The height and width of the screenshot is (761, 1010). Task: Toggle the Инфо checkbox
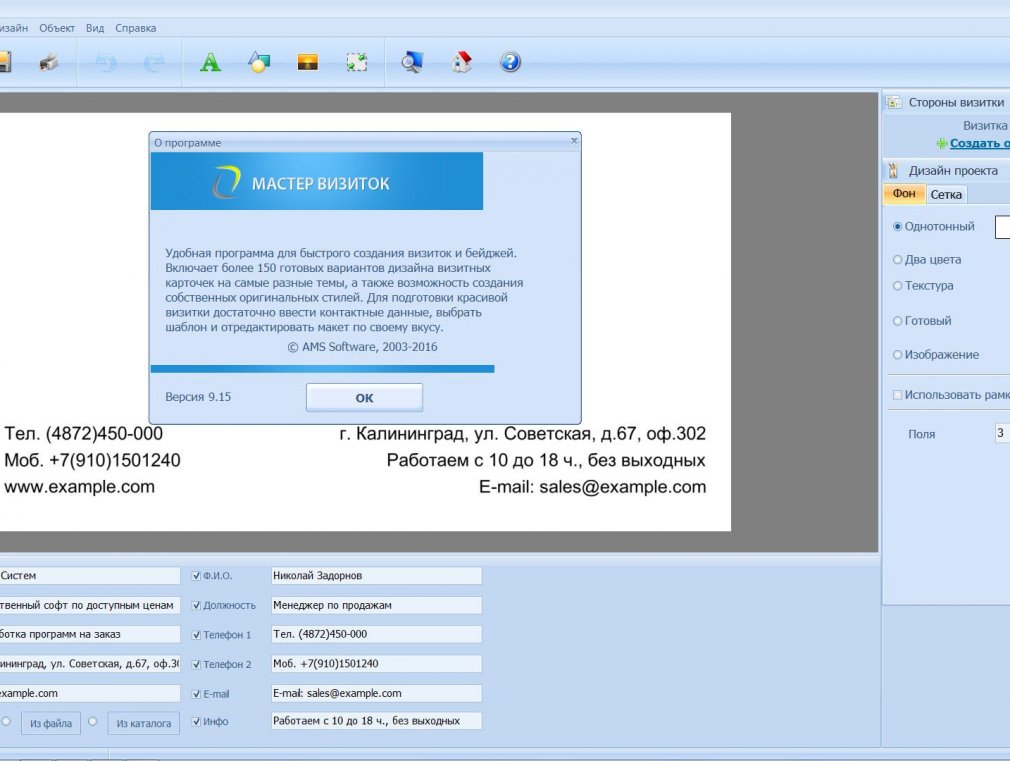tap(196, 722)
